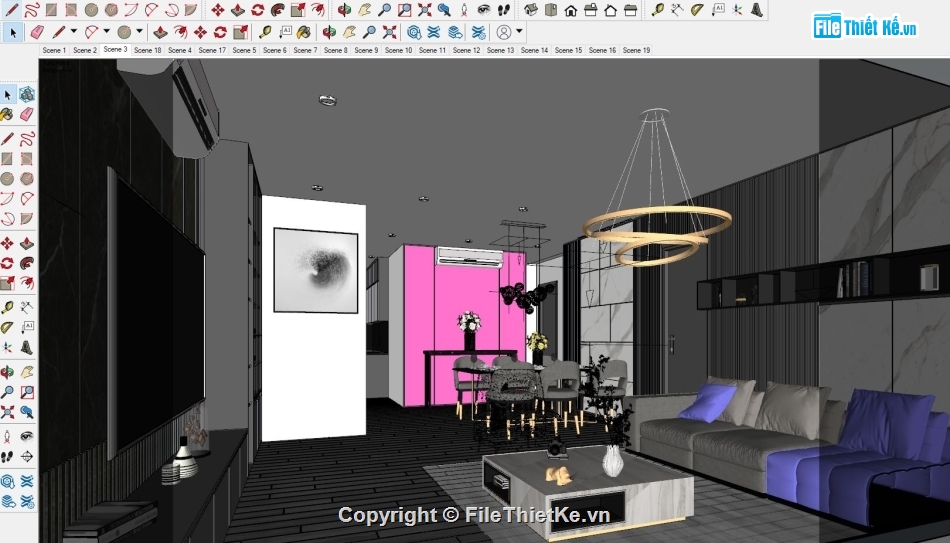Viewport: 950px width, 543px height.
Task: Expand the user account dropdown arrow
Action: pyautogui.click(x=519, y=31)
